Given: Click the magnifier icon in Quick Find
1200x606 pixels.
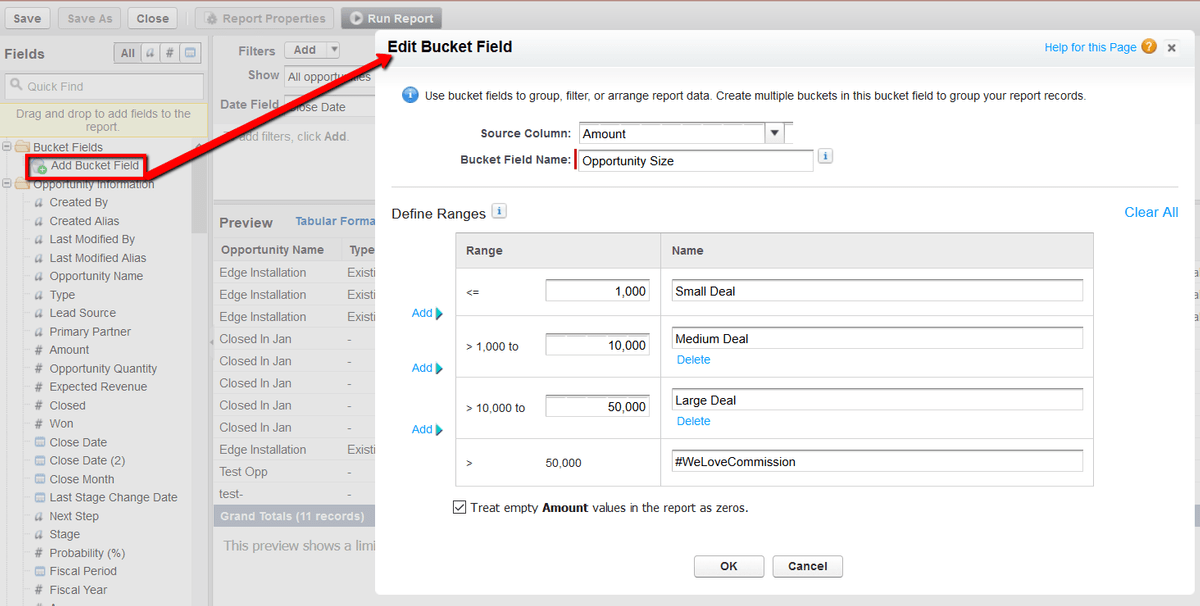Looking at the screenshot, I should [17, 86].
